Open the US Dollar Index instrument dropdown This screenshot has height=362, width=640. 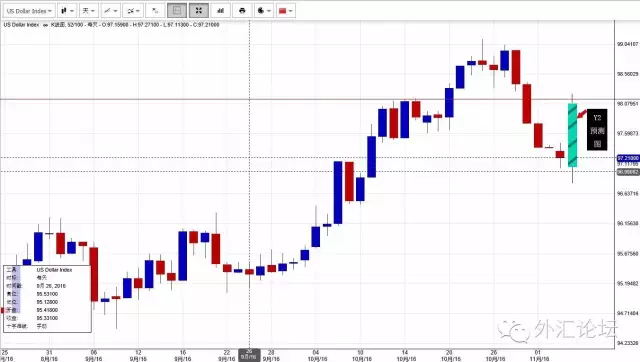29,11
